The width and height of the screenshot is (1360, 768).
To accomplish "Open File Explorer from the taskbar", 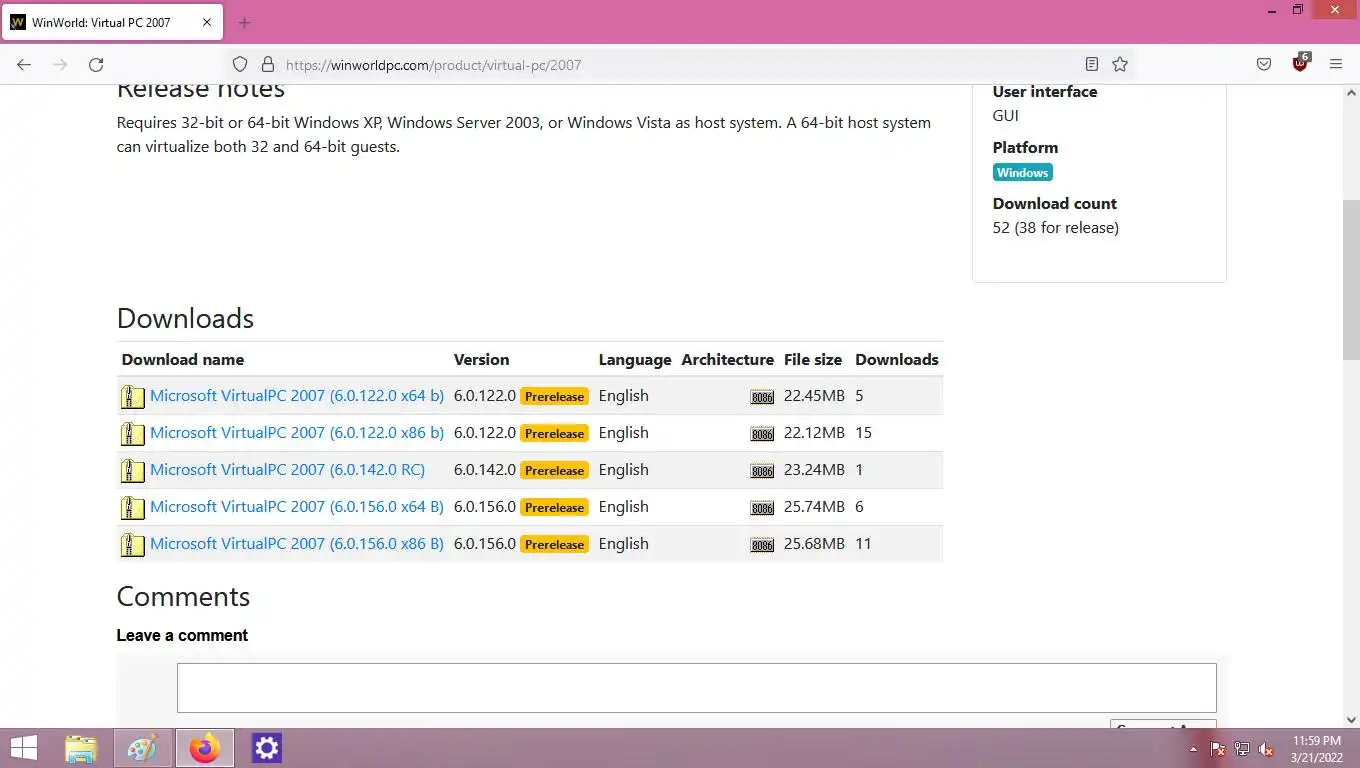I will click(x=81, y=748).
